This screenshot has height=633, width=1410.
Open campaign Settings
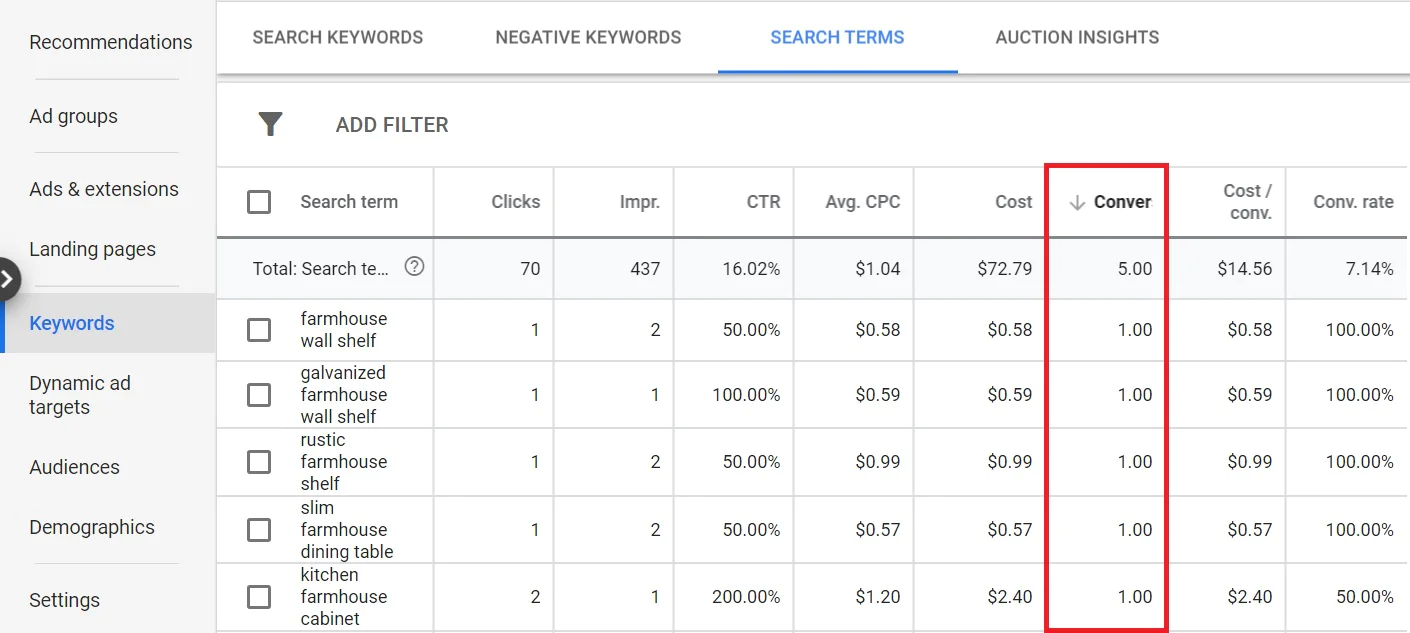click(x=64, y=600)
